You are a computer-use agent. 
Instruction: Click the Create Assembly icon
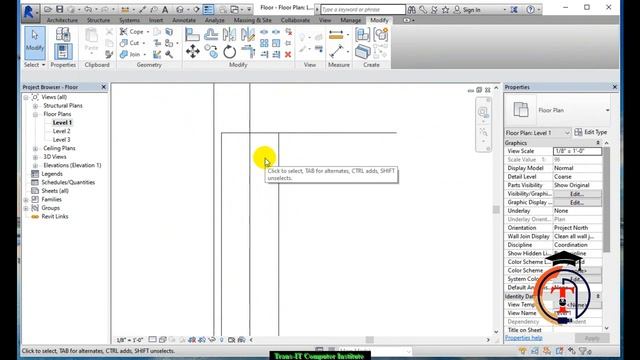[x=362, y=35]
